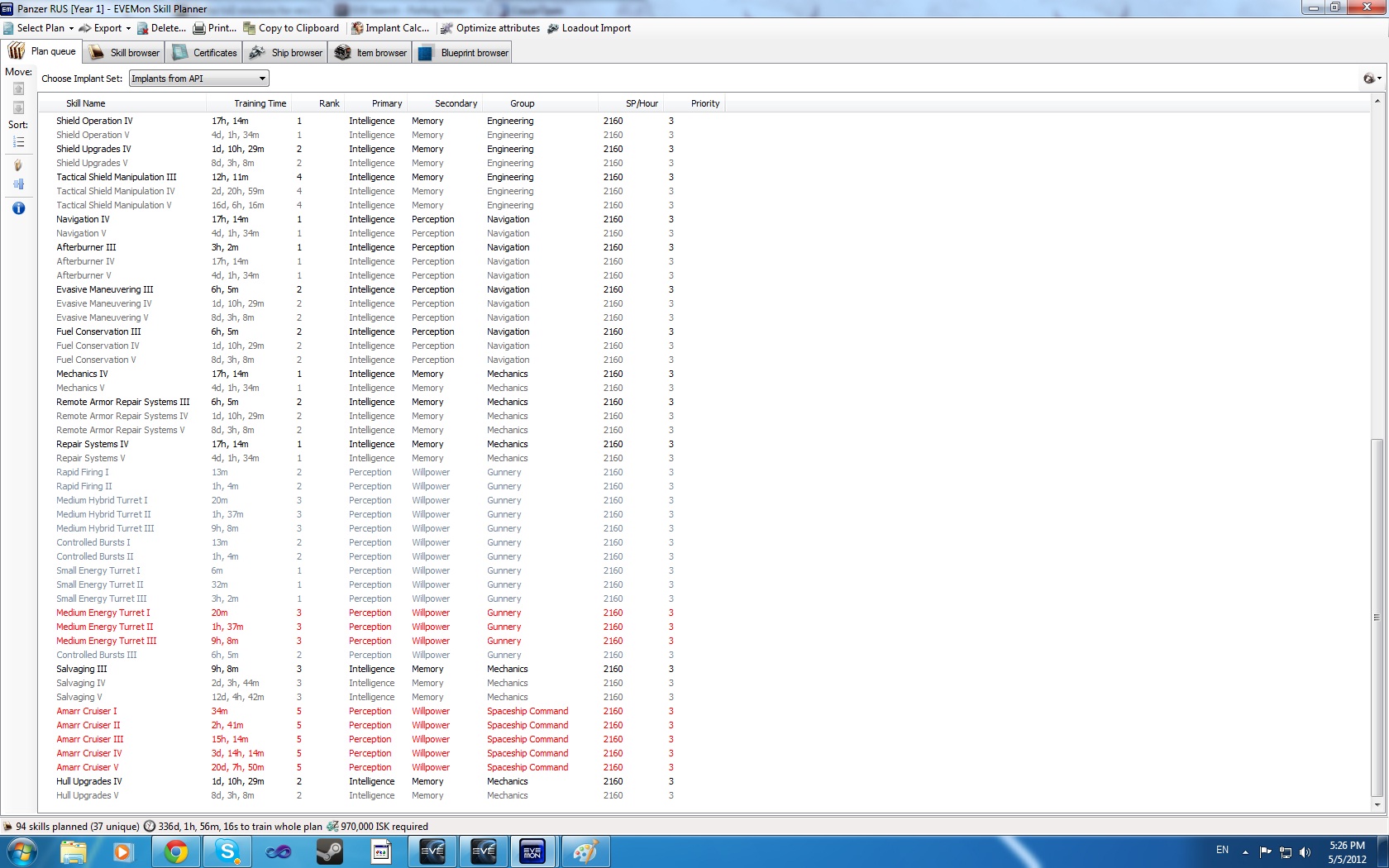Copy plan to clipboard
Image resolution: width=1389 pixels, height=868 pixels.
click(291, 28)
